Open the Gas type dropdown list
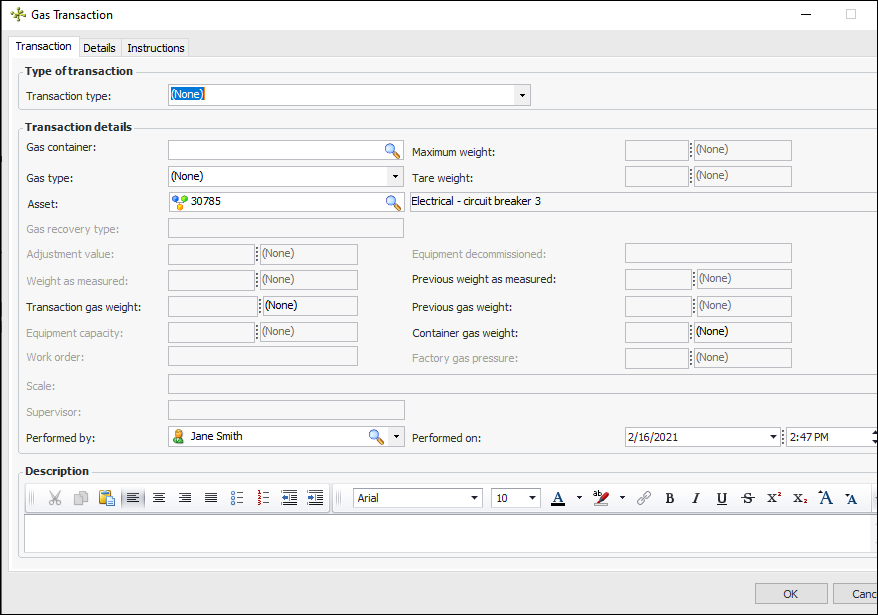878x615 pixels. [394, 177]
